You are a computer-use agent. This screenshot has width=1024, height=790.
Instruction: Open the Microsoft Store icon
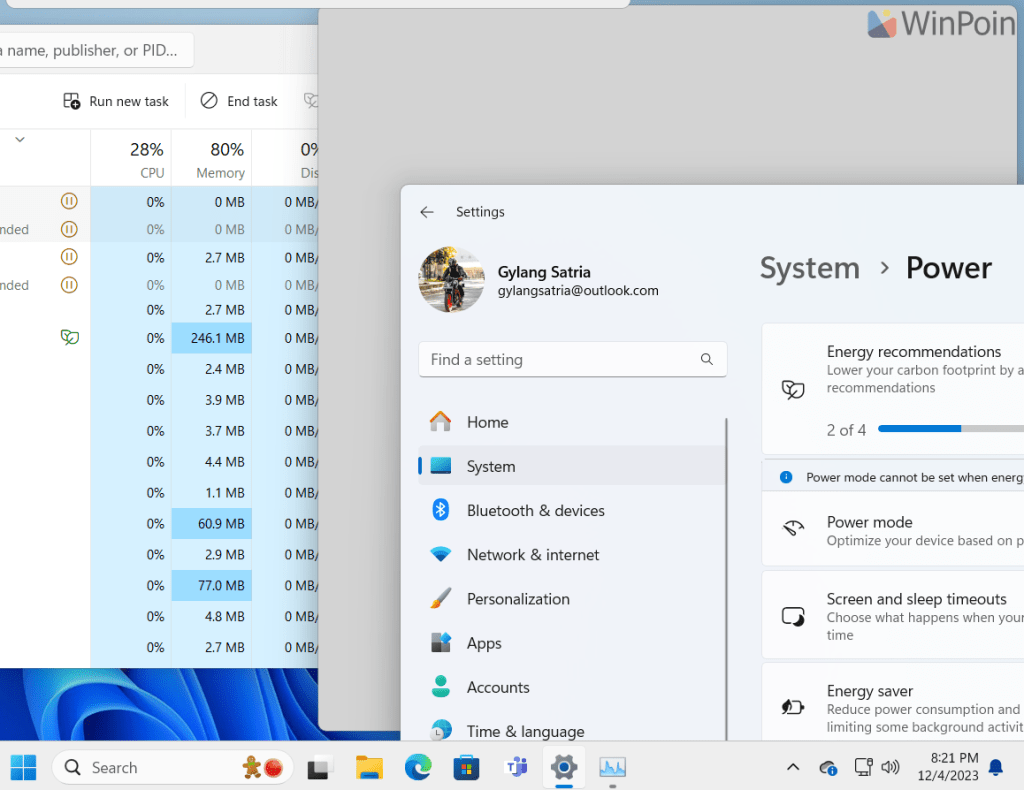[467, 767]
